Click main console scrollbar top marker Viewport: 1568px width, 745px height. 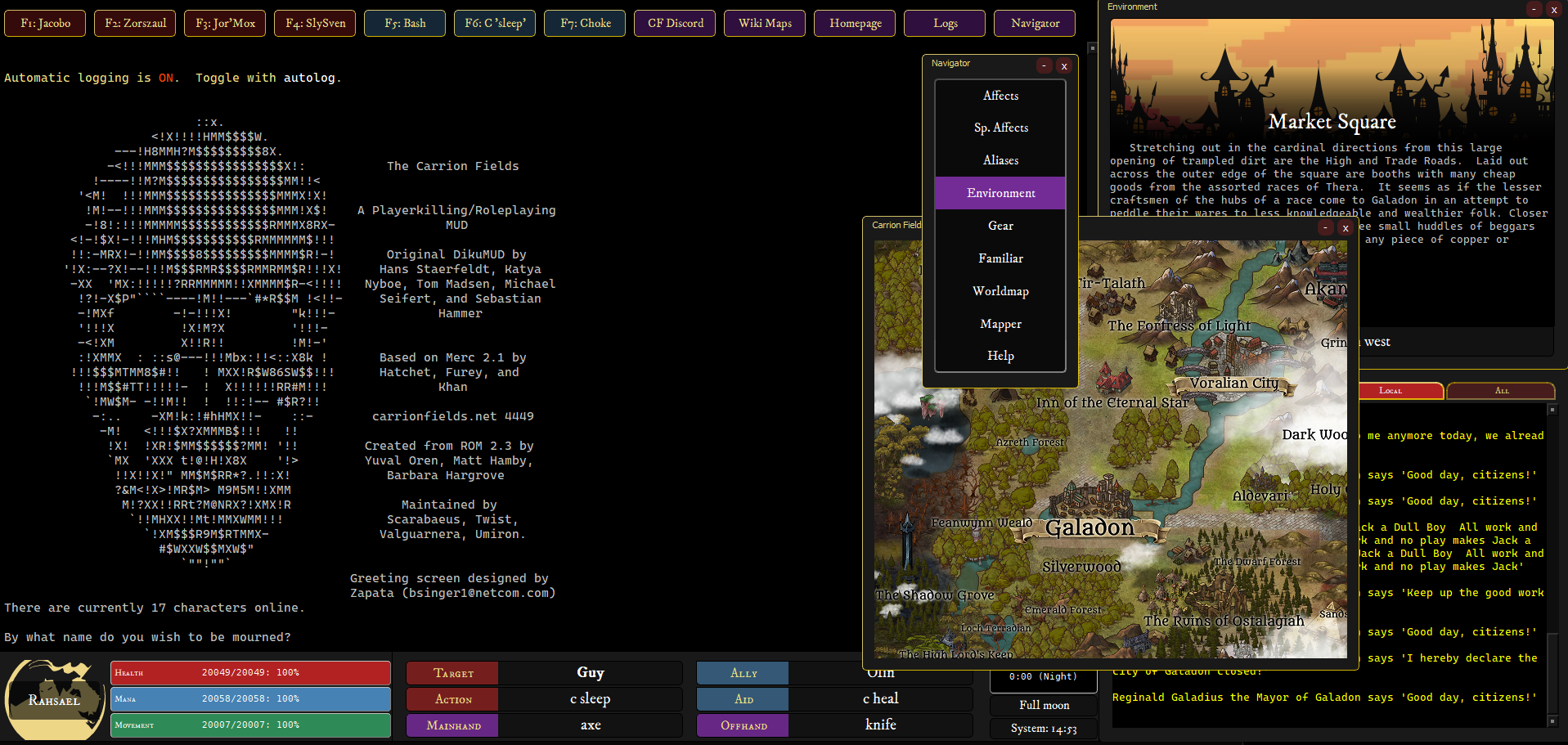pos(1092,48)
